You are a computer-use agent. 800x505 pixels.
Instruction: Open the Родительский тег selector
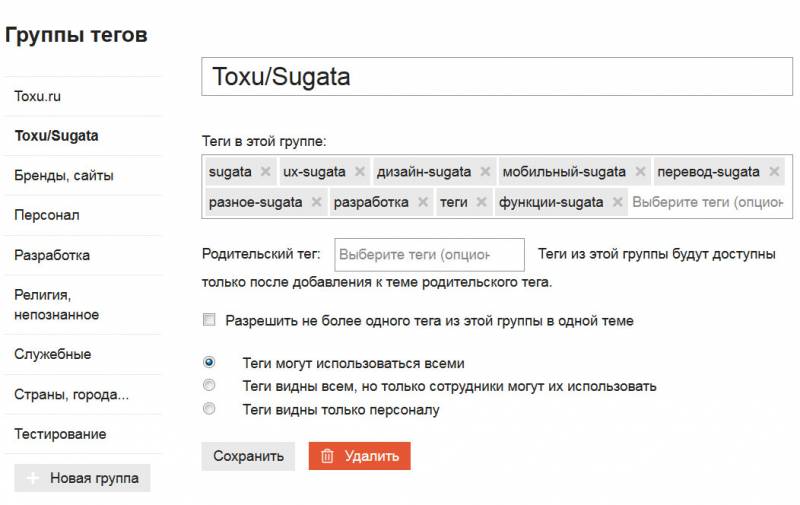[x=429, y=255]
